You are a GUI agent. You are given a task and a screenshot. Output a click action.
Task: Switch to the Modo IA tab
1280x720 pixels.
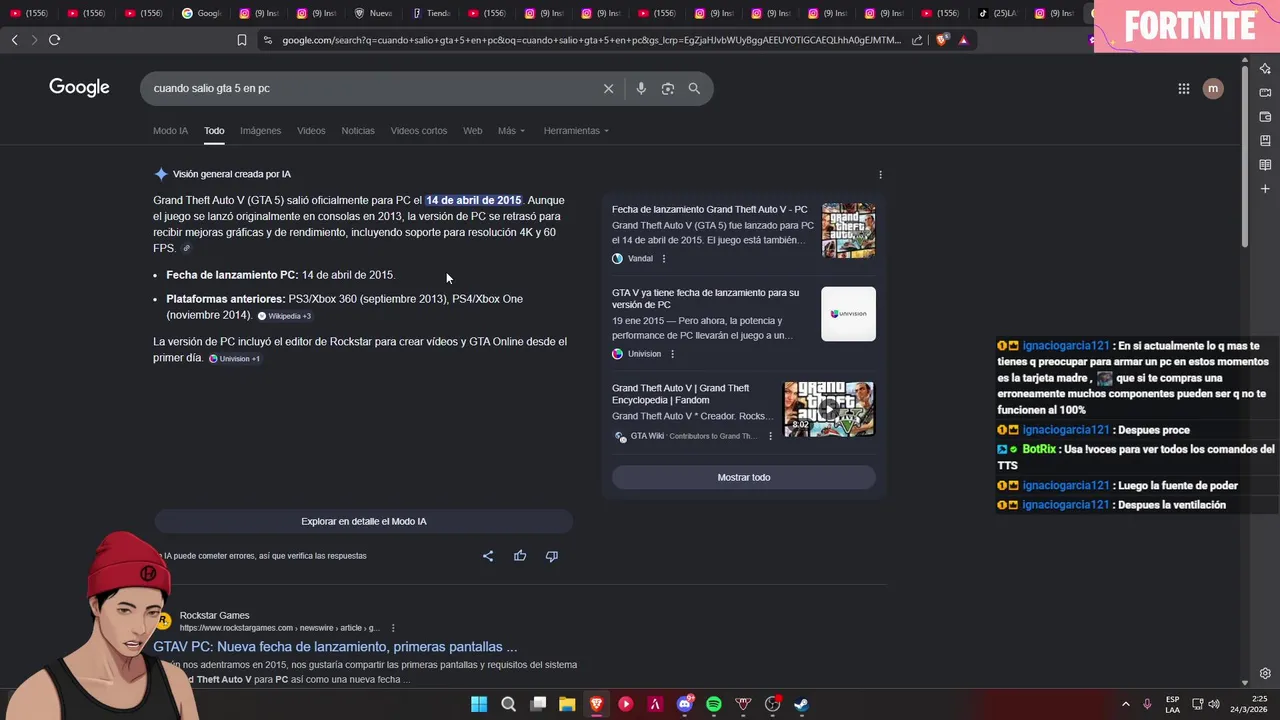coord(170,131)
